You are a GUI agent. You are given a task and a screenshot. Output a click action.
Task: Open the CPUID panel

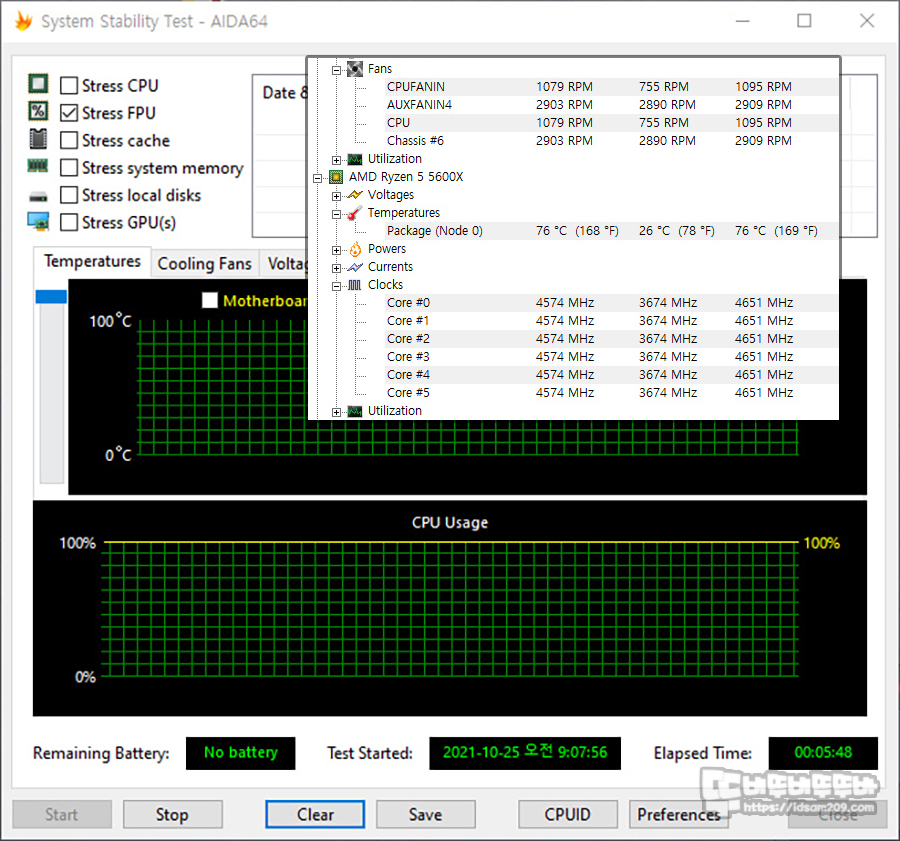click(x=568, y=814)
